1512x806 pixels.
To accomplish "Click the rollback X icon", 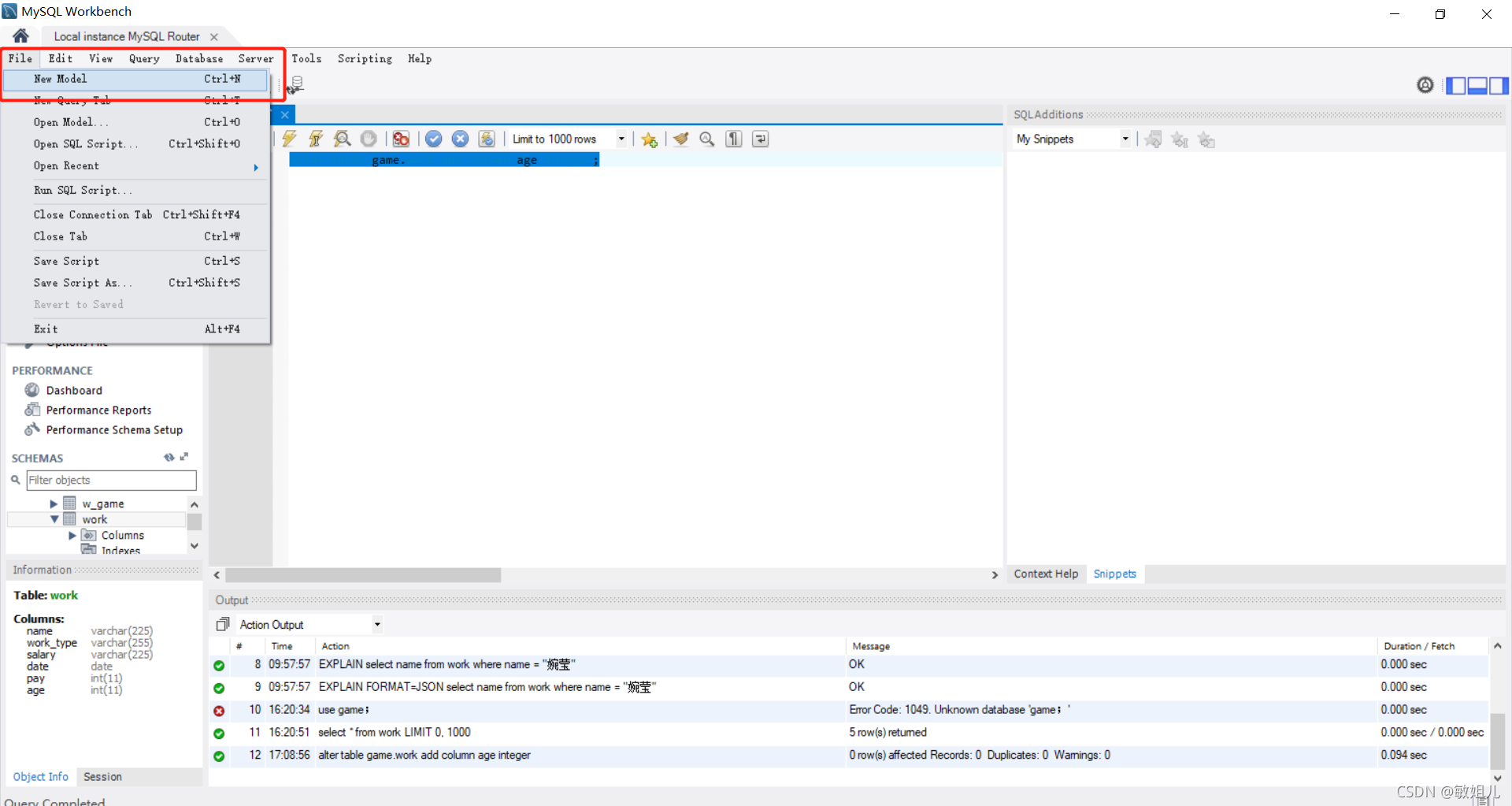I will (461, 139).
